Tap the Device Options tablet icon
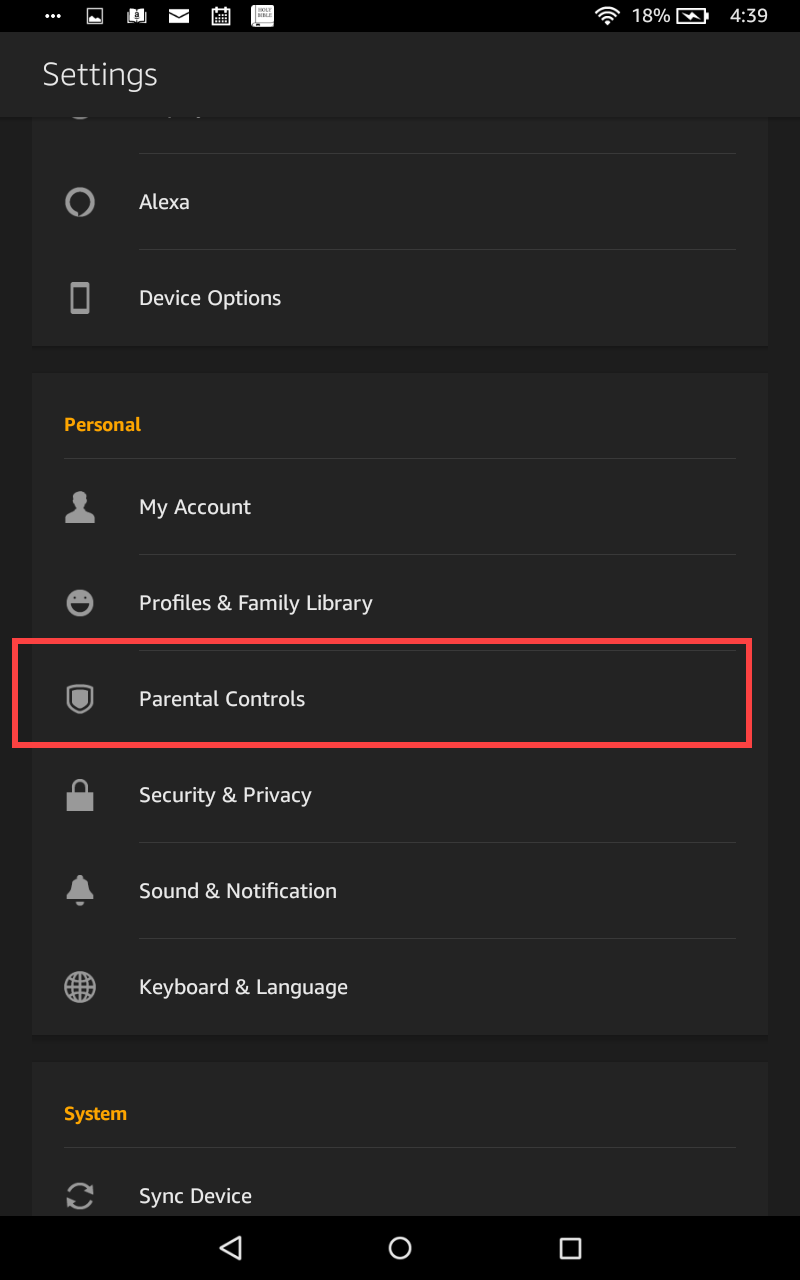Viewport: 800px width, 1280px height. [x=80, y=298]
